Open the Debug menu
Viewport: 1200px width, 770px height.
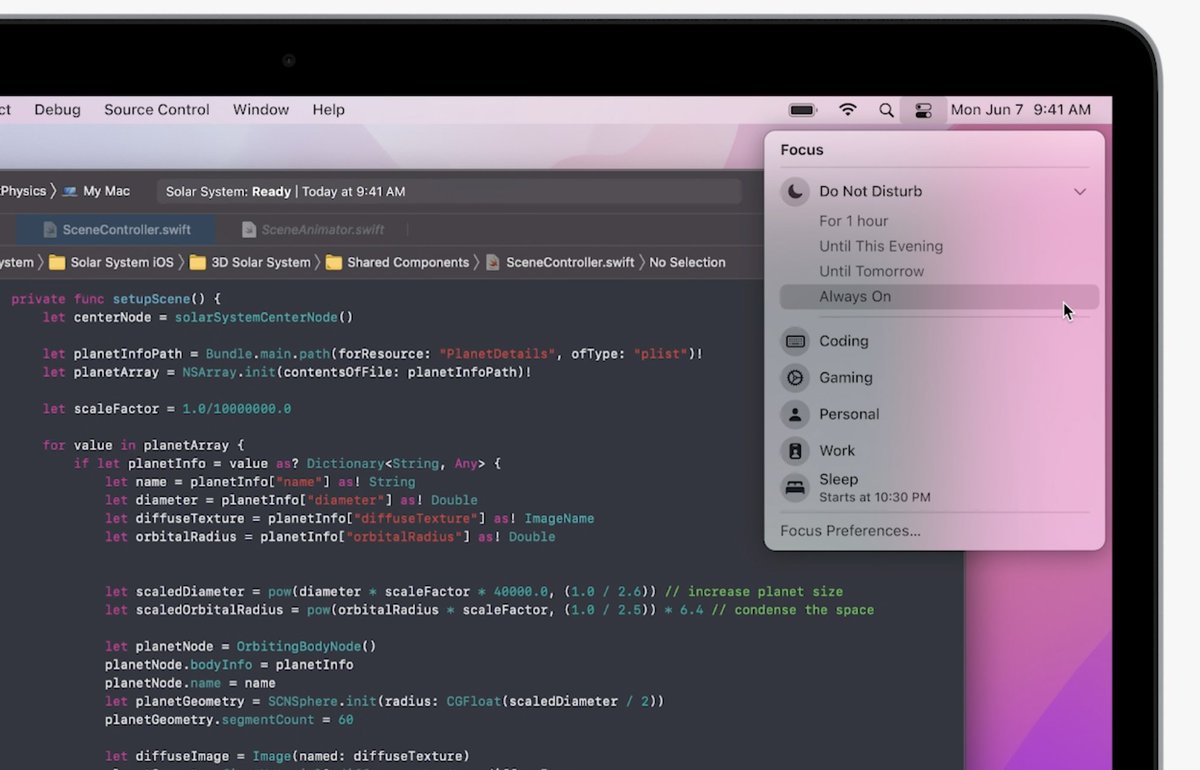[57, 110]
